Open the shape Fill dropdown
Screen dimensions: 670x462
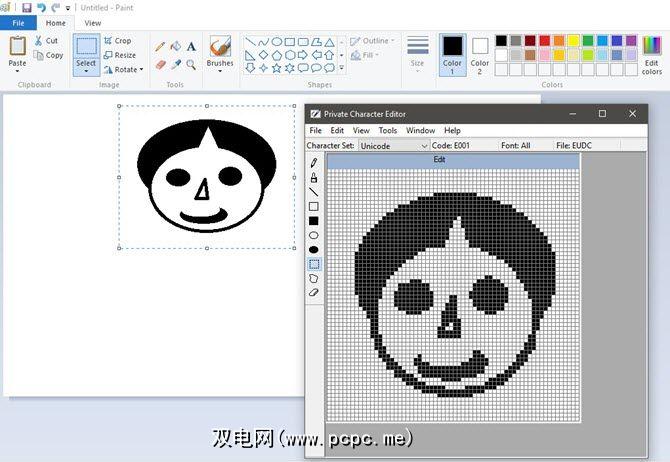(364, 55)
